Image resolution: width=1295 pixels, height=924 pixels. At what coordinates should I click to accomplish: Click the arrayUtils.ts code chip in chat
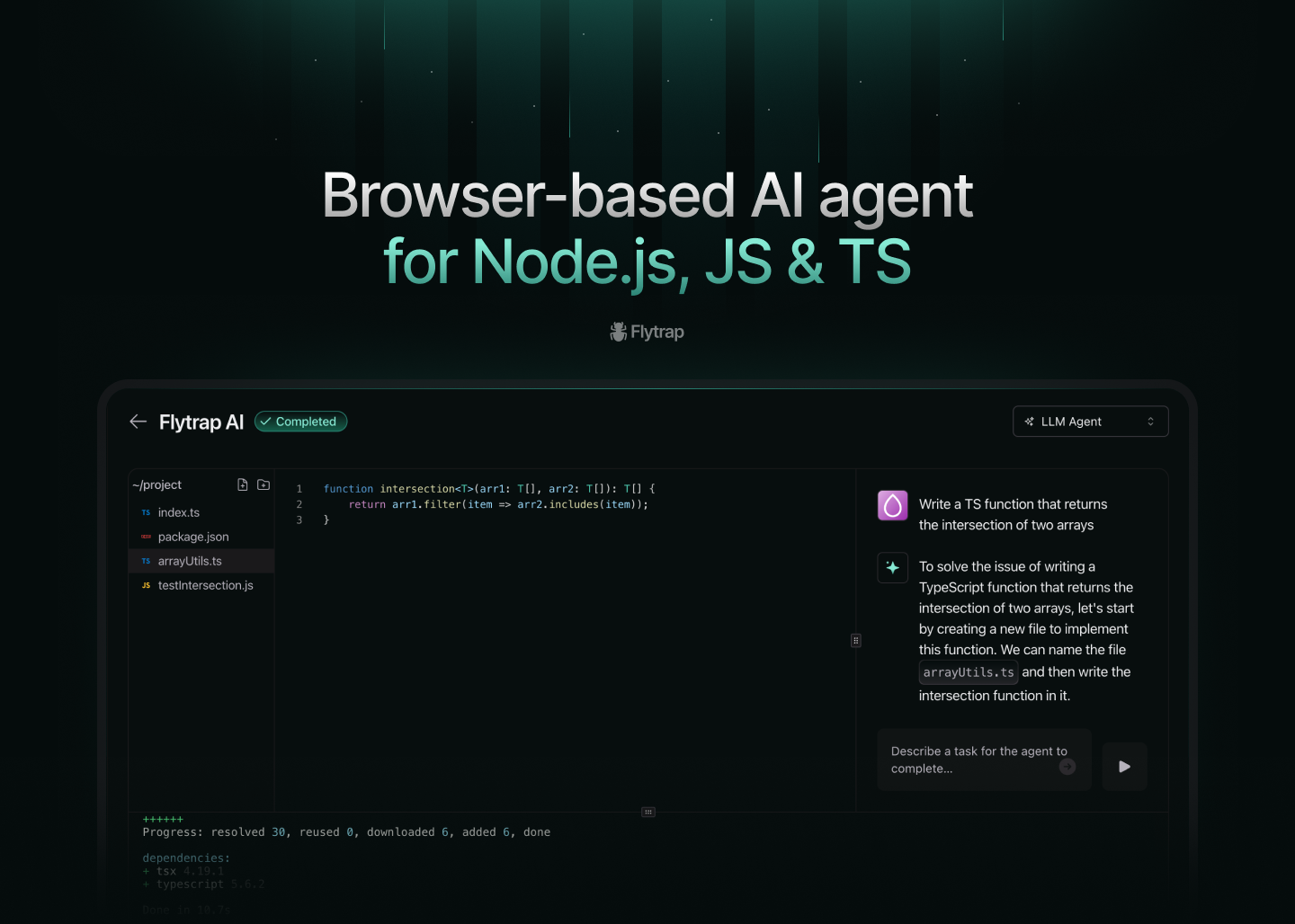pyautogui.click(x=968, y=672)
